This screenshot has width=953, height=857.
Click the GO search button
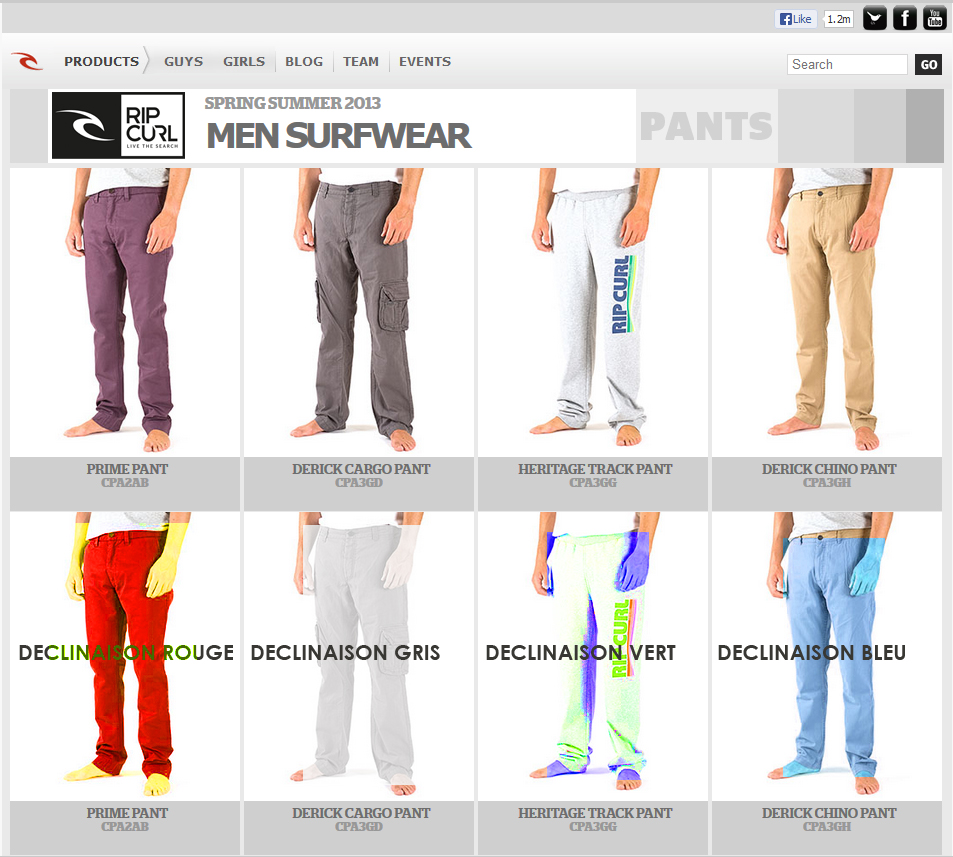(x=929, y=64)
